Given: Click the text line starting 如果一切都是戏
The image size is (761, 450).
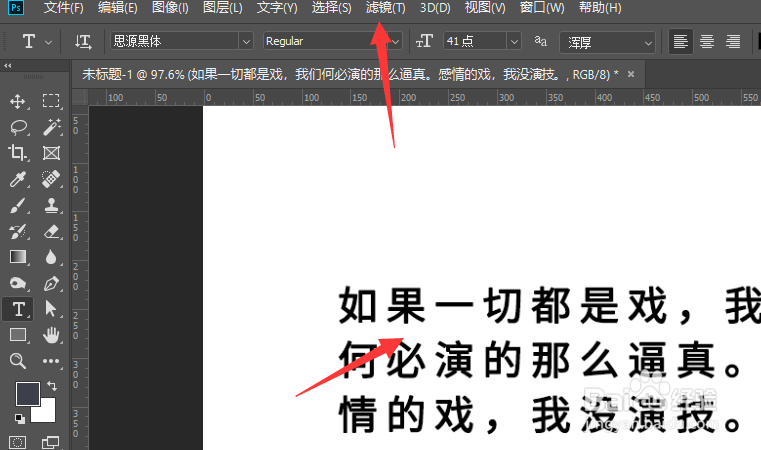Looking at the screenshot, I should [549, 306].
